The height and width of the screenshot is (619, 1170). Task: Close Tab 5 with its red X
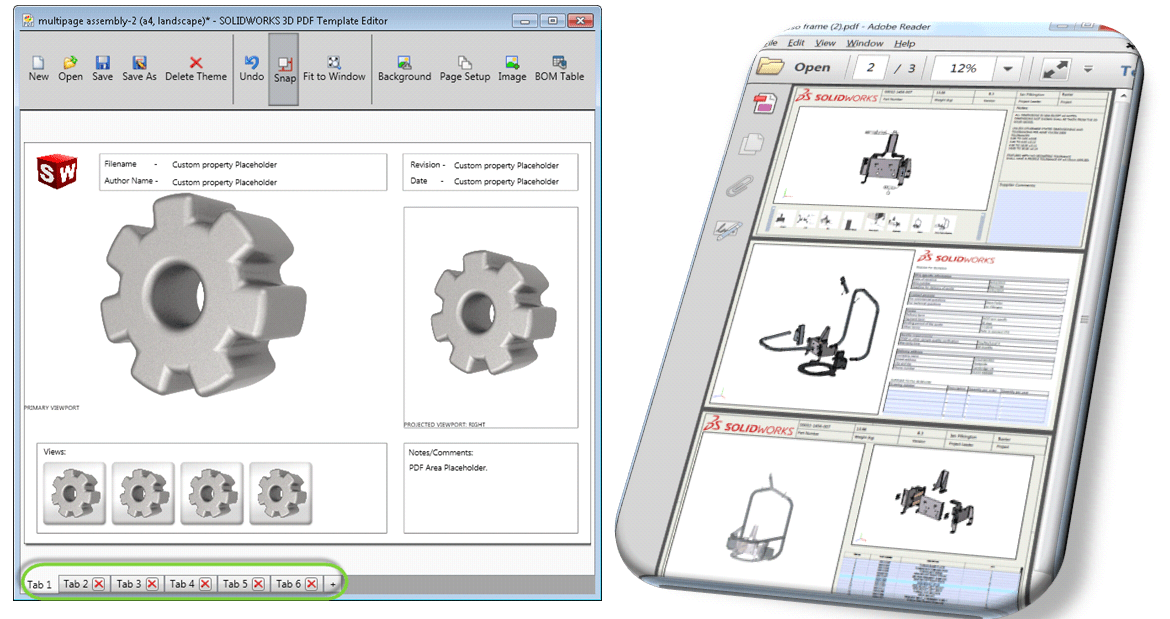258,584
